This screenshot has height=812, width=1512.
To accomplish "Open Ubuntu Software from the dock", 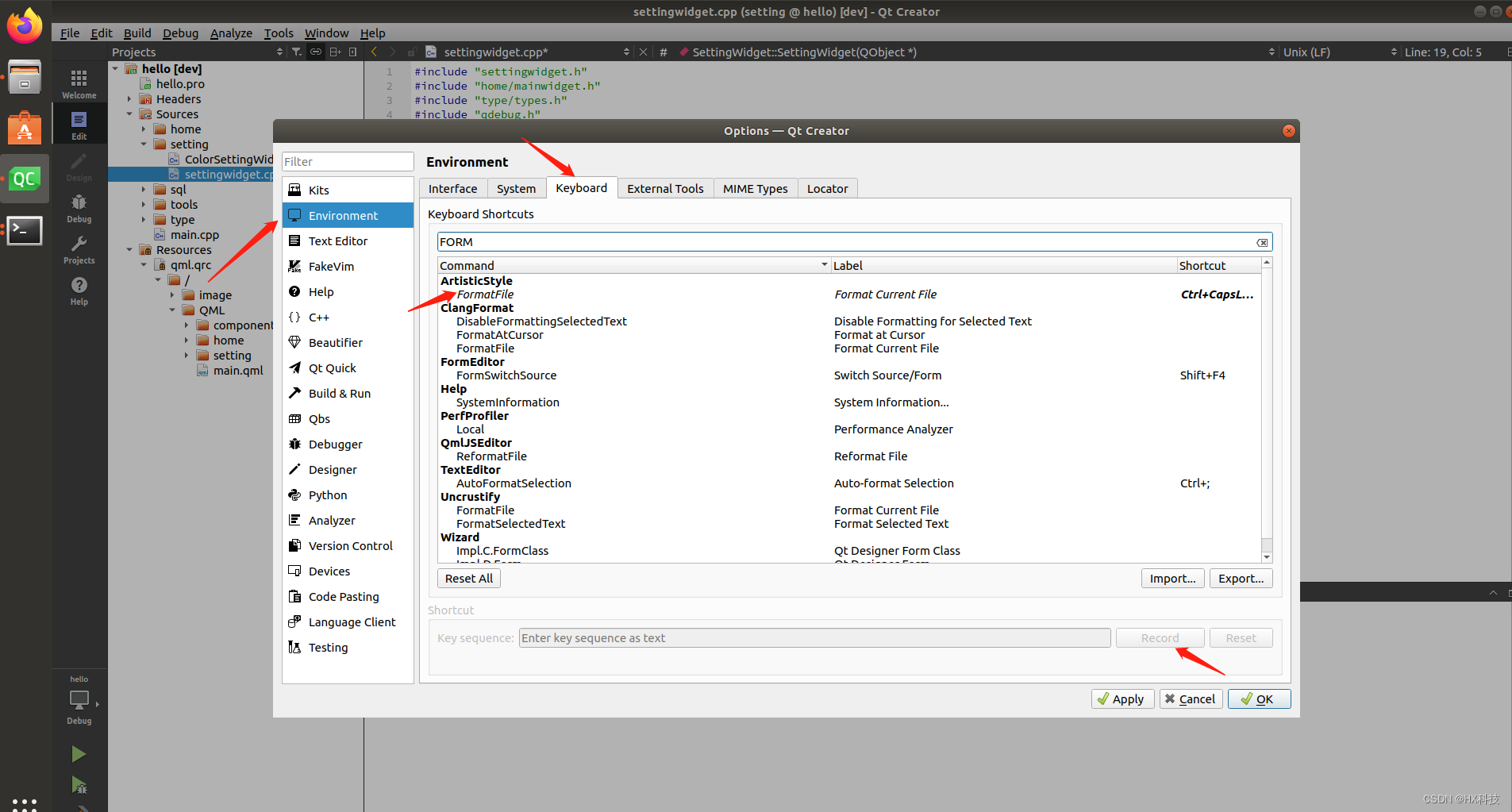I will [25, 128].
